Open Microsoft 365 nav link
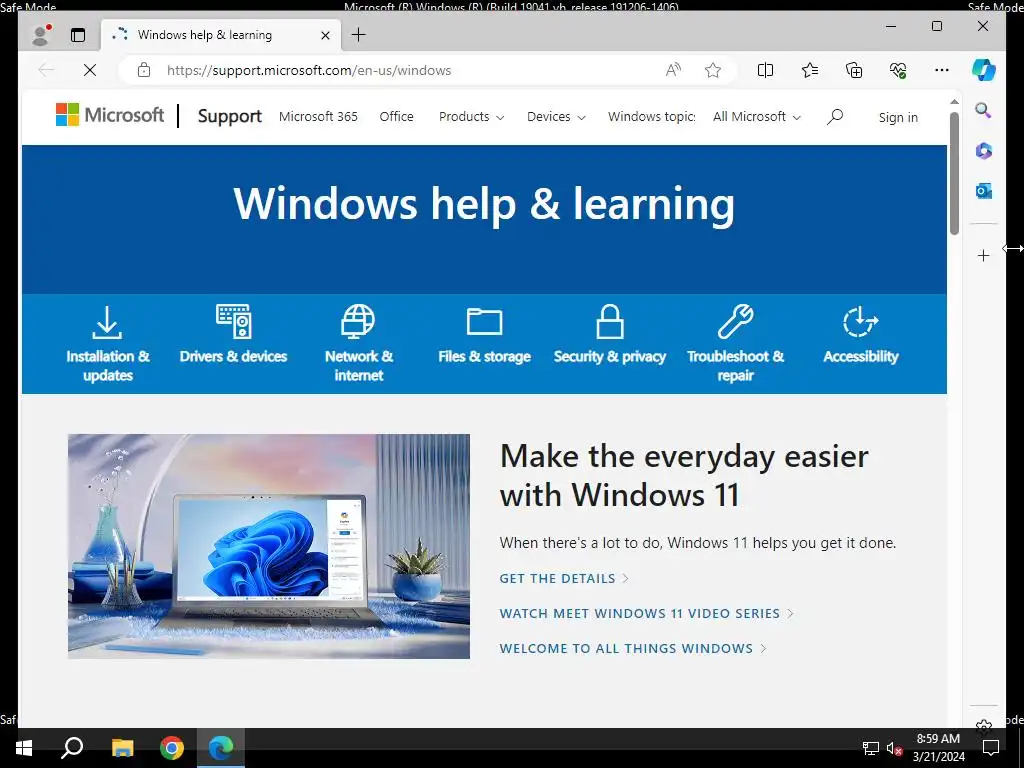Viewport: 1024px width, 768px height. (x=318, y=116)
